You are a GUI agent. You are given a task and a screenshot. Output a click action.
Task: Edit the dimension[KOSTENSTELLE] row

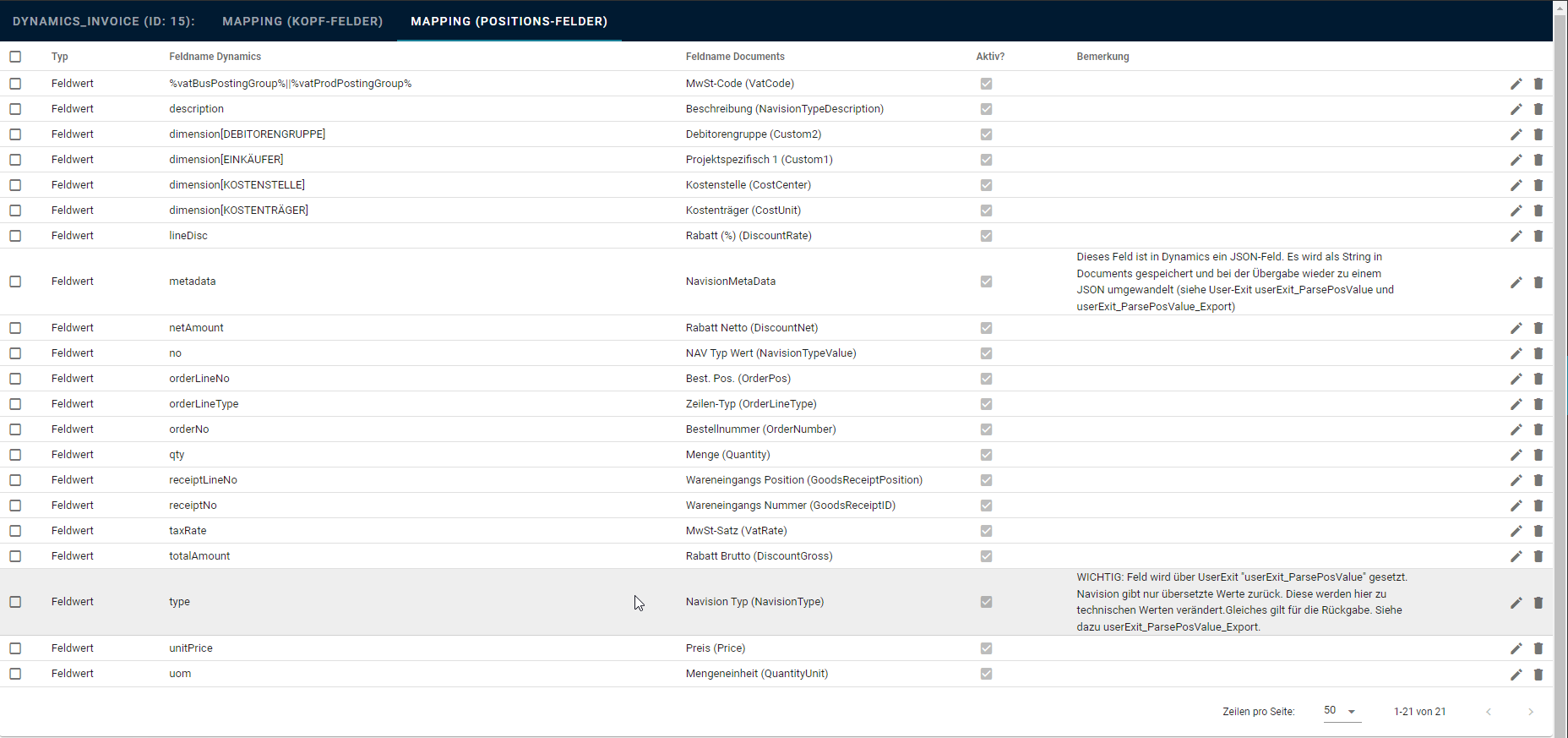1516,185
